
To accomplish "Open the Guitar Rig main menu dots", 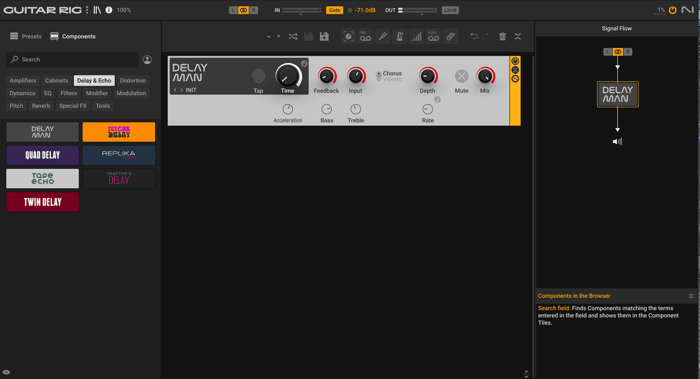I will pyautogui.click(x=87, y=10).
